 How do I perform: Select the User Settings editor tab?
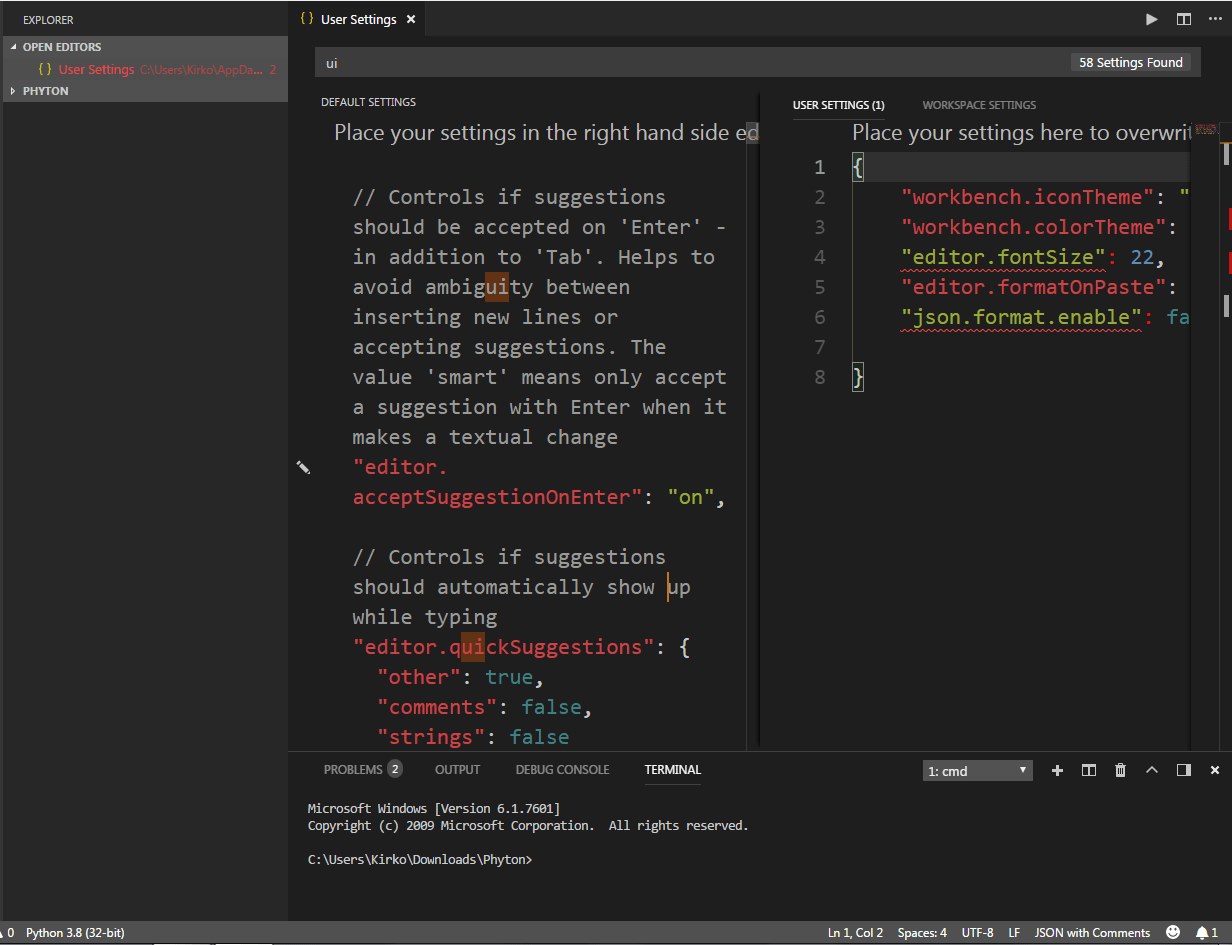[358, 19]
